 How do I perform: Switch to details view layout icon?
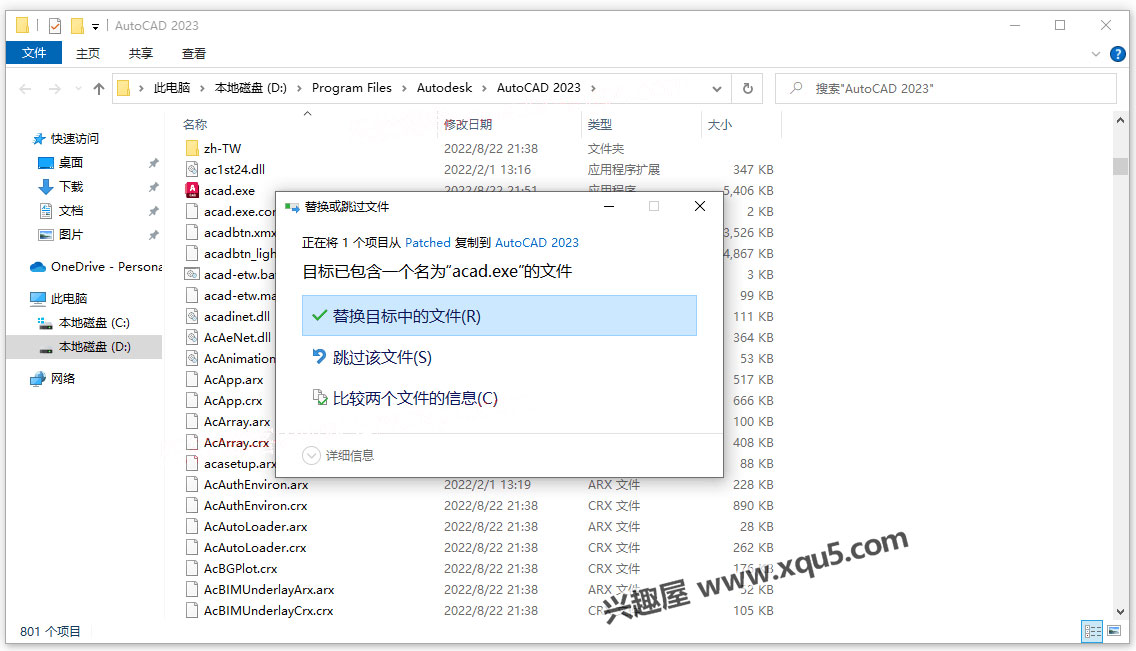[x=1093, y=631]
